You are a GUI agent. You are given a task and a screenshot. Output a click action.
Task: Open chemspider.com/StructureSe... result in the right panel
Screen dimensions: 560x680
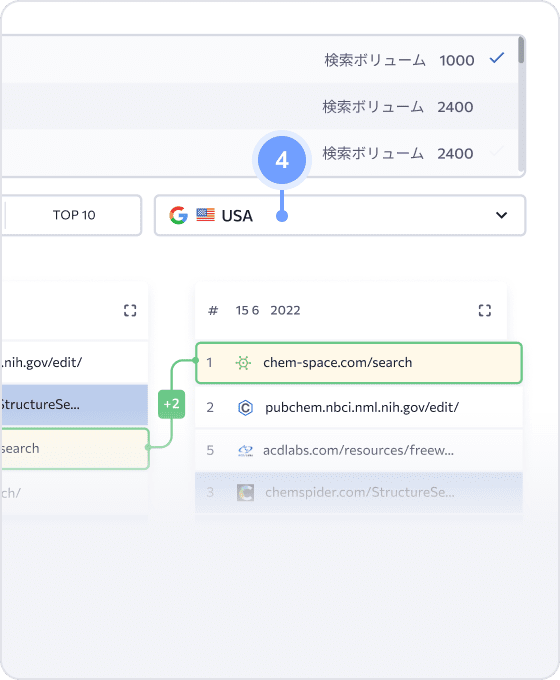359,493
